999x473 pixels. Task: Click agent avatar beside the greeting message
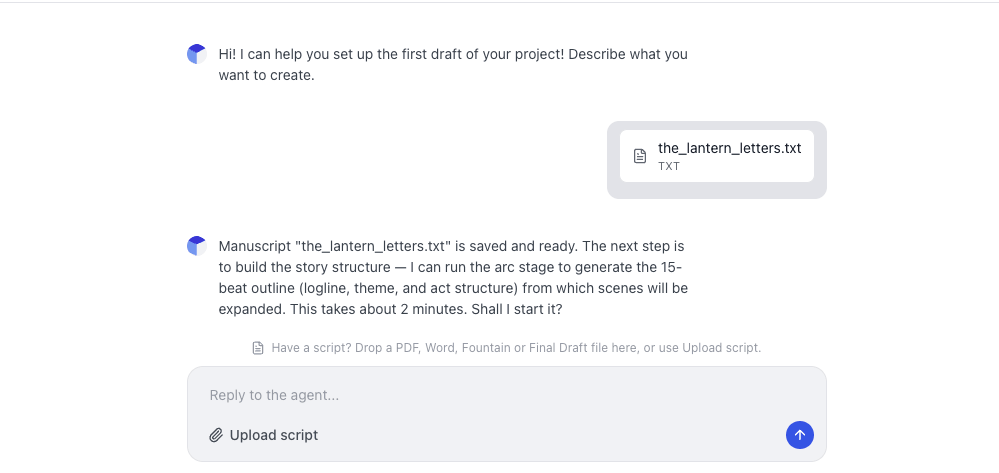tap(197, 54)
